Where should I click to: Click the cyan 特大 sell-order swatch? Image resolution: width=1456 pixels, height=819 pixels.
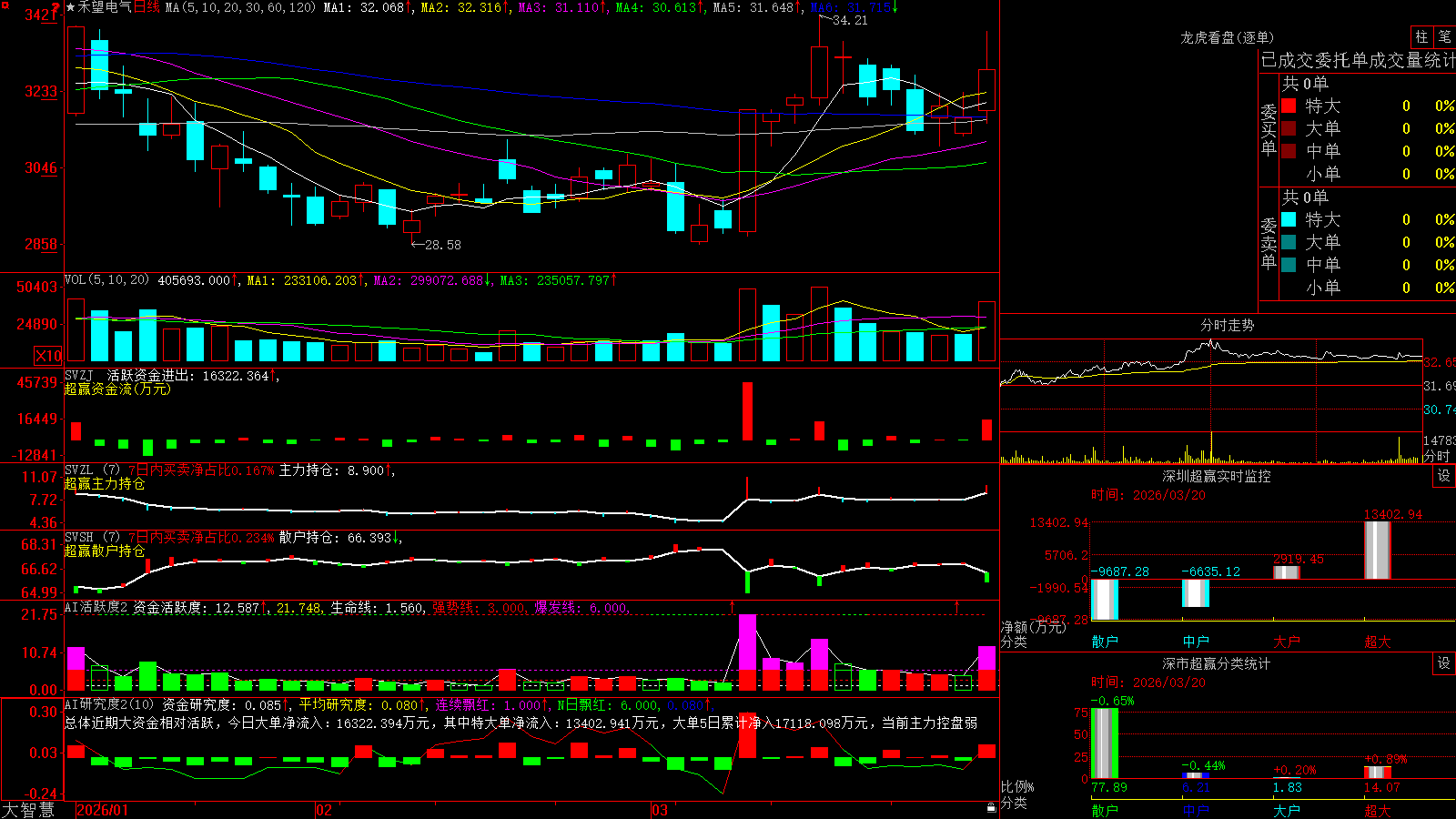[x=1289, y=219]
